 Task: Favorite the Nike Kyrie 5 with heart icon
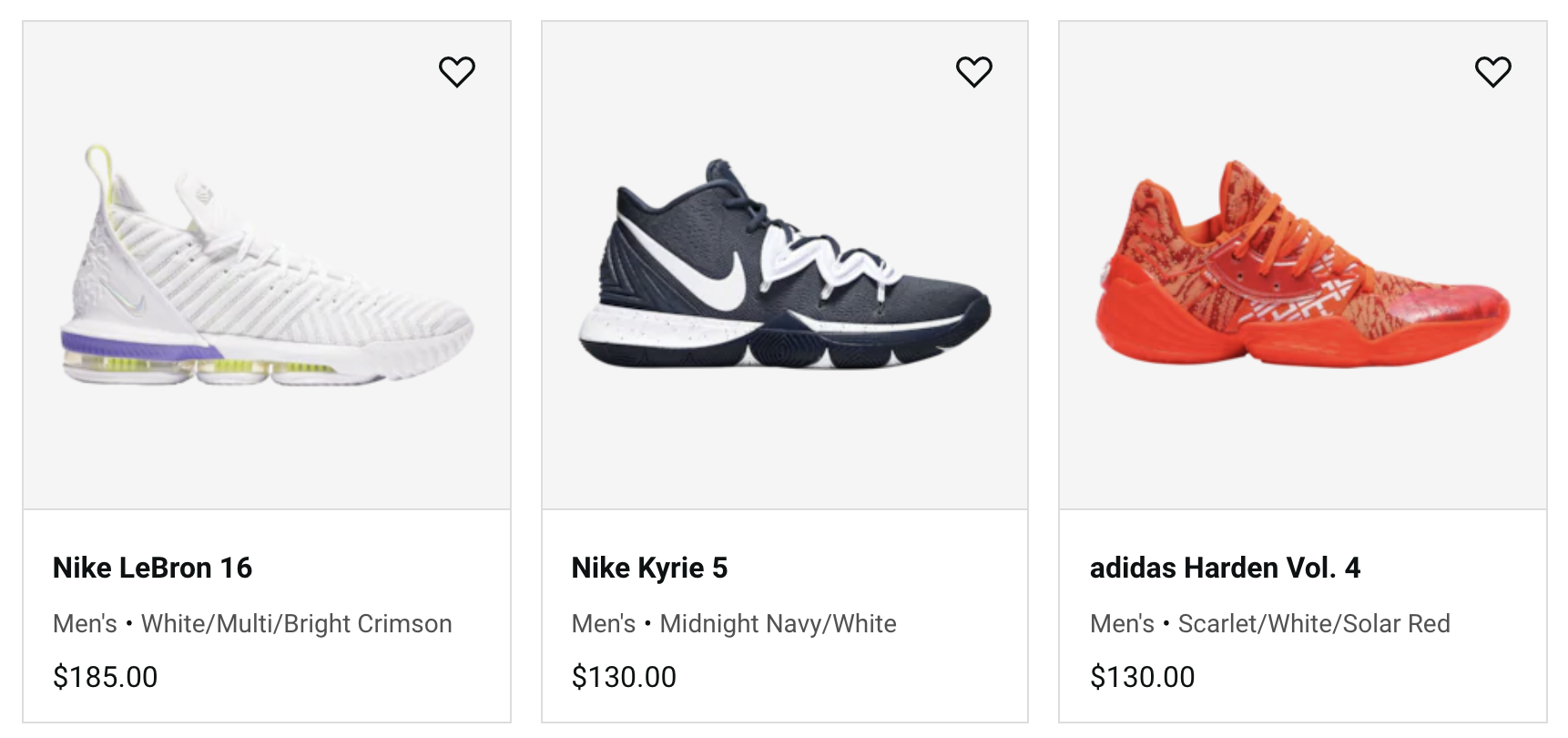[x=975, y=71]
